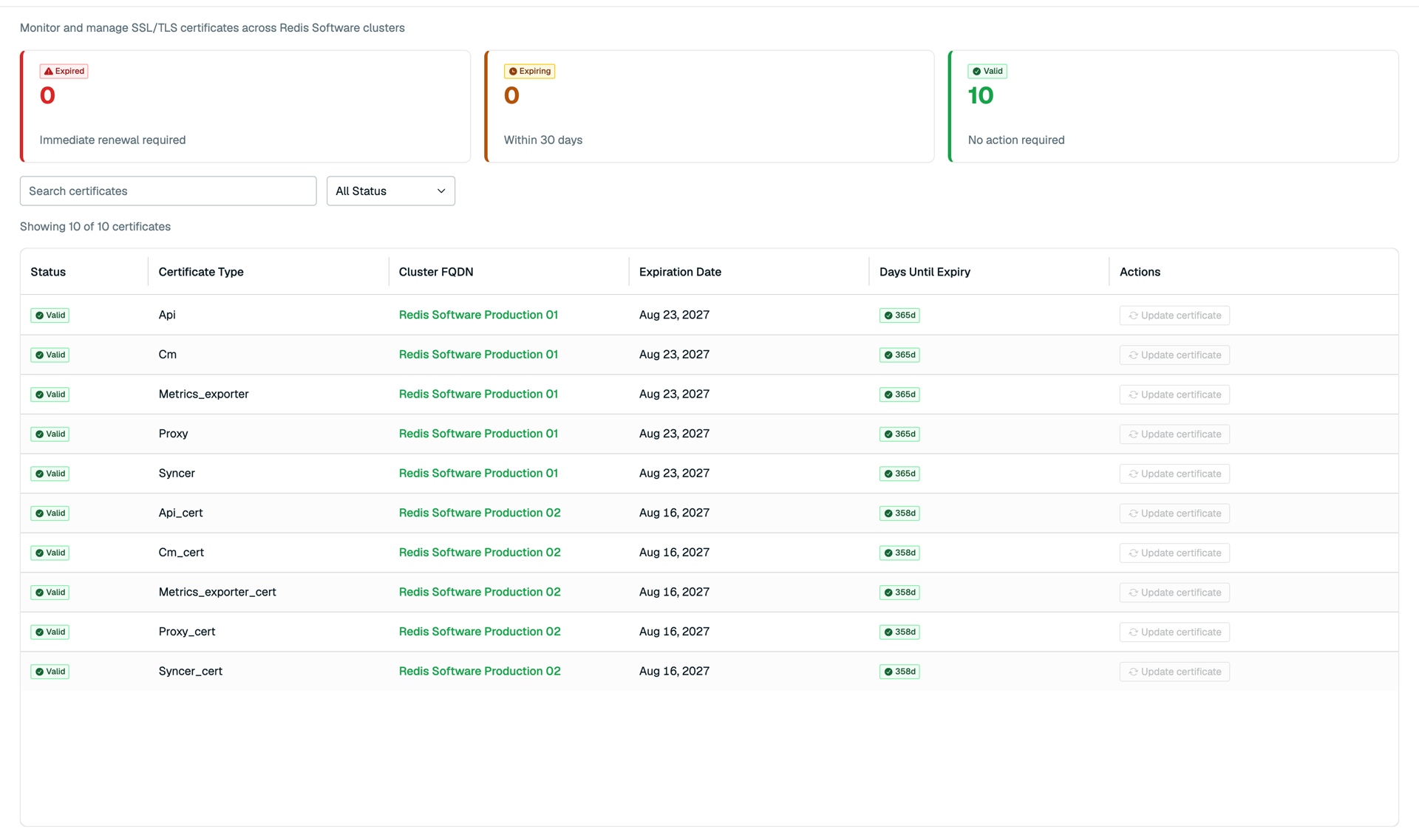Update certificate for the Api row

tap(1174, 315)
